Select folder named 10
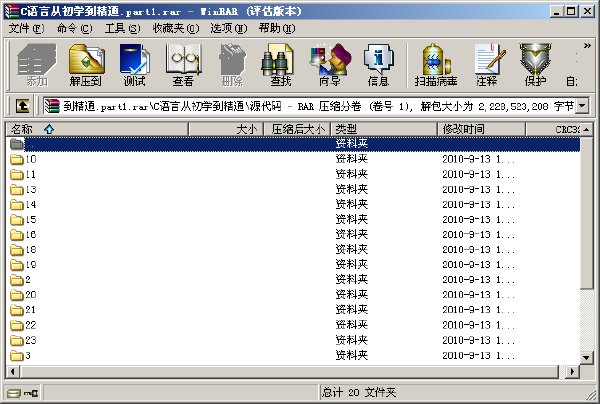 pos(293,159)
